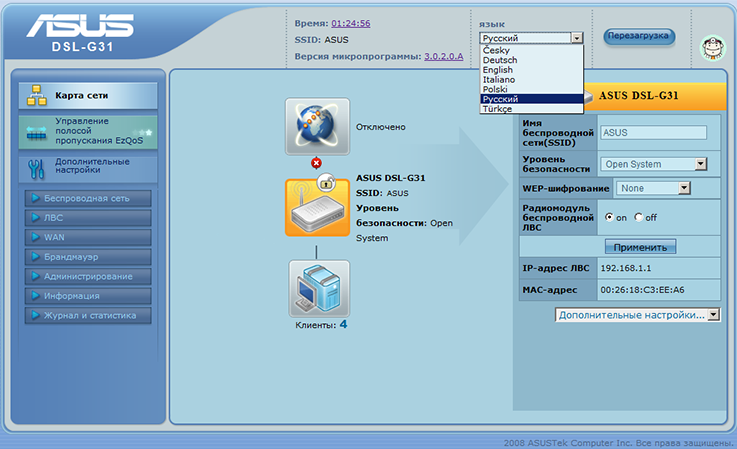The image size is (737, 449).
Task: Click the EzQoS bandwidth icon
Action: pyautogui.click(x=37, y=133)
